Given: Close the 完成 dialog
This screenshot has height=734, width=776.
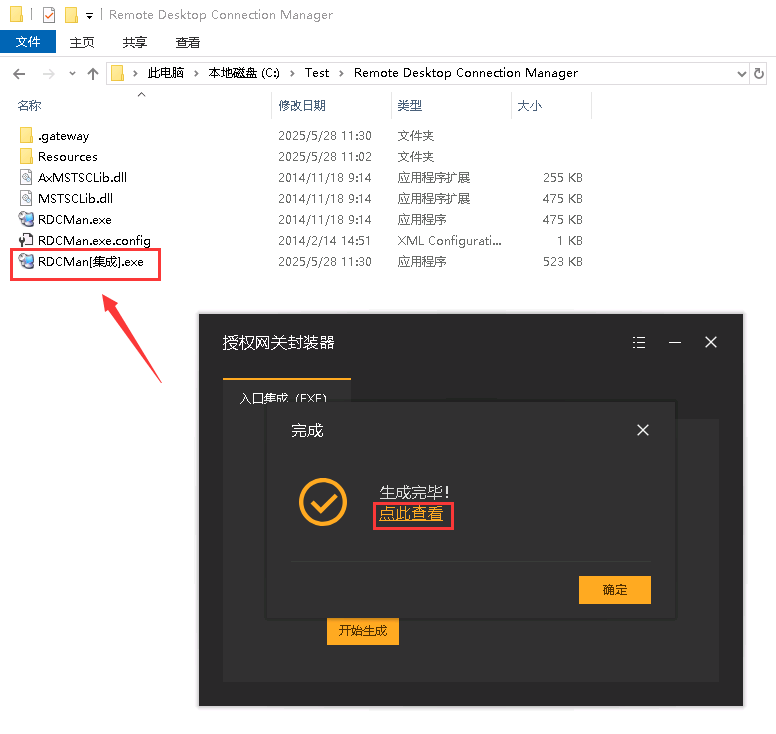Looking at the screenshot, I should (643, 430).
